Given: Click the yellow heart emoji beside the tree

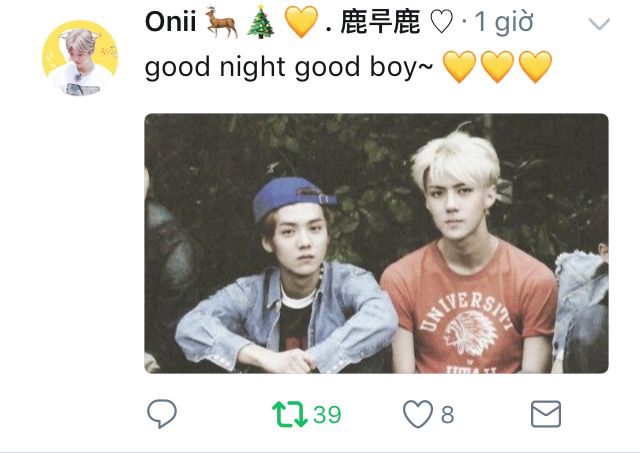Looking at the screenshot, I should [x=301, y=22].
